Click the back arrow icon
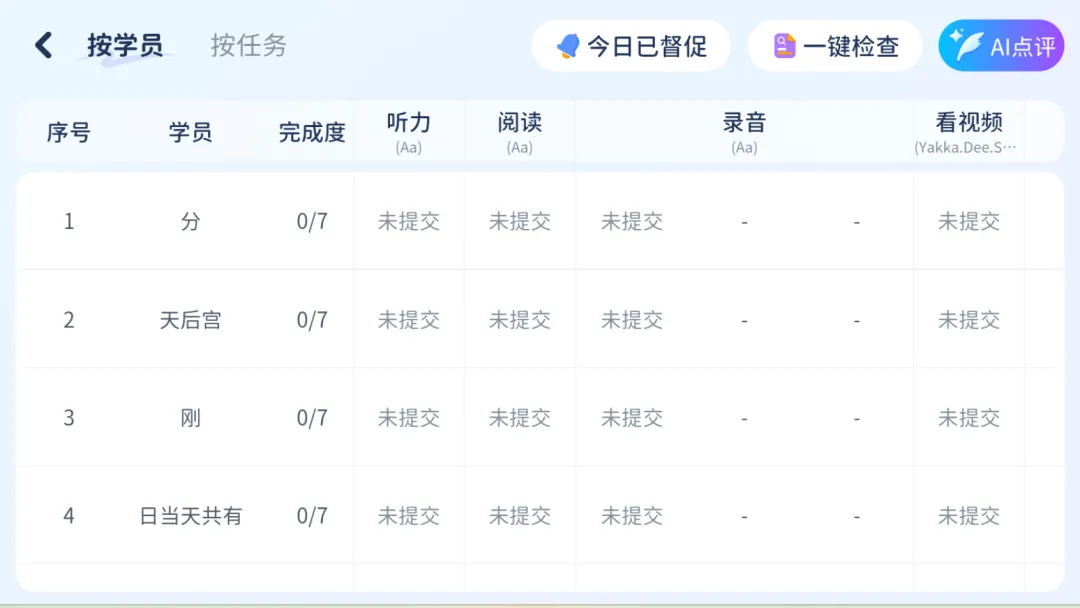Screen dimensions: 1080x608 (x=43, y=46)
